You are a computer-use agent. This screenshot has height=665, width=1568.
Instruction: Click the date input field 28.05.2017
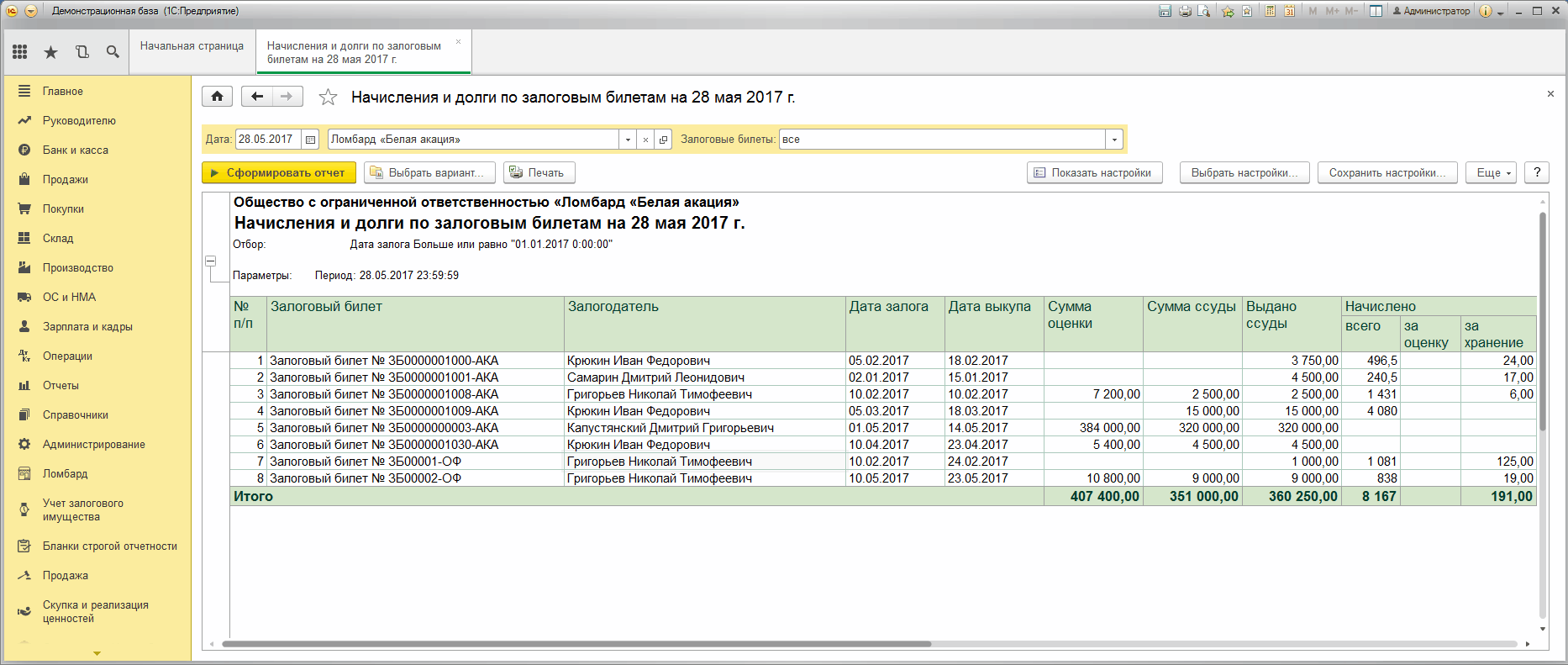pos(269,140)
